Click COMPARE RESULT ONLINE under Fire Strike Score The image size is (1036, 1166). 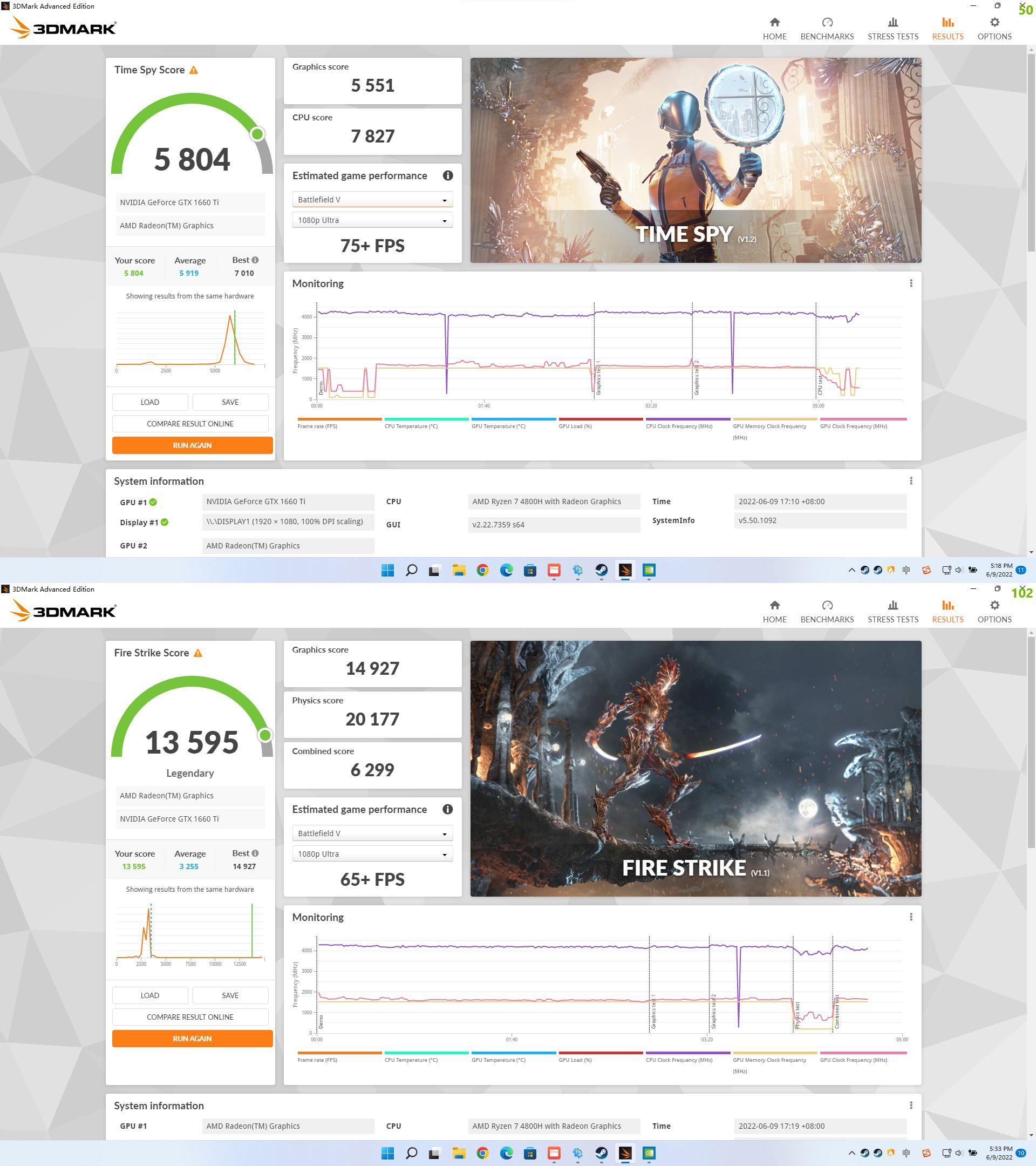[x=190, y=1017]
